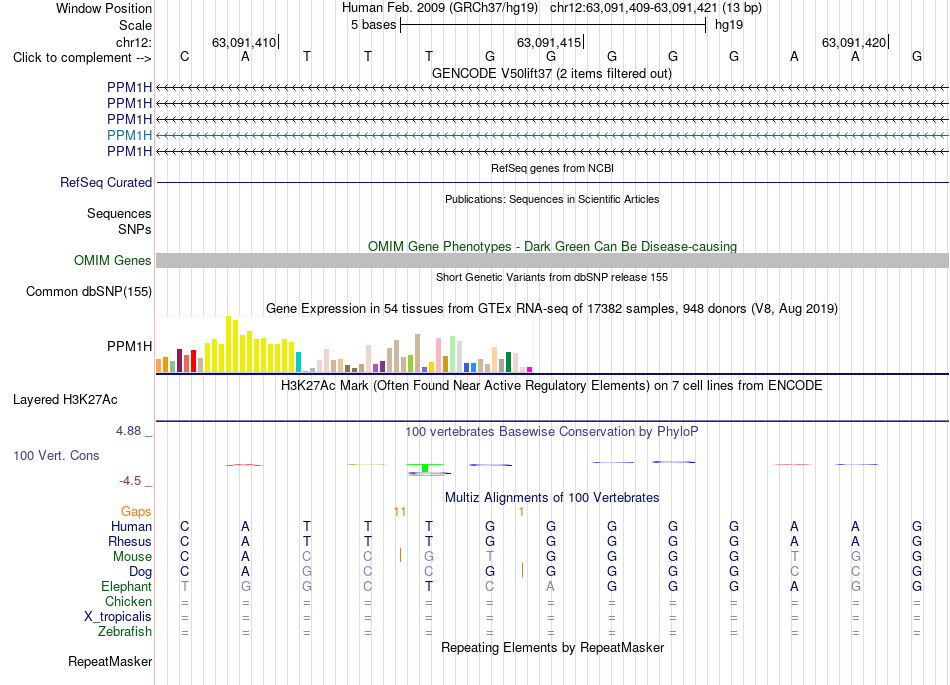950x685 pixels.
Task: Click the Scale track label
Action: 135,25
